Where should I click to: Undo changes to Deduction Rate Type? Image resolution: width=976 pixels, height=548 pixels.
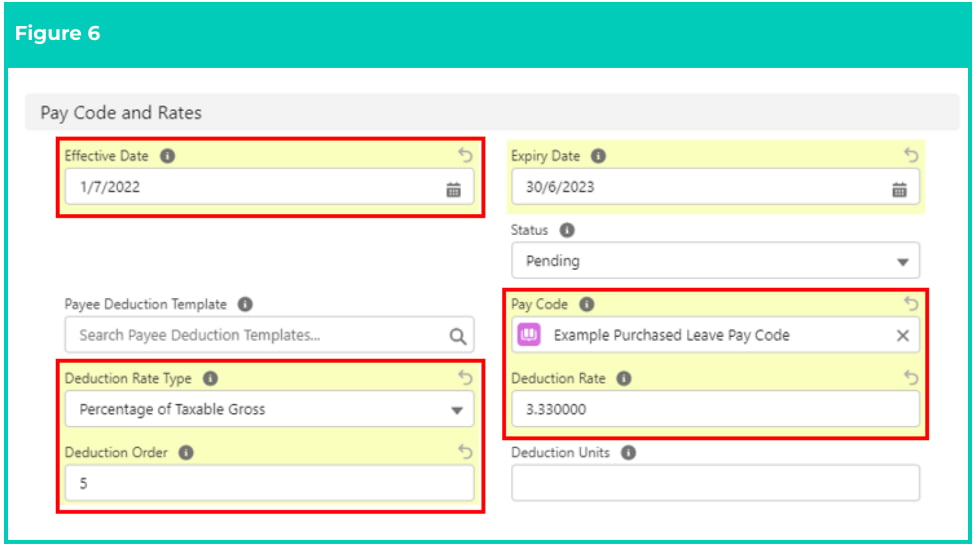tap(466, 377)
